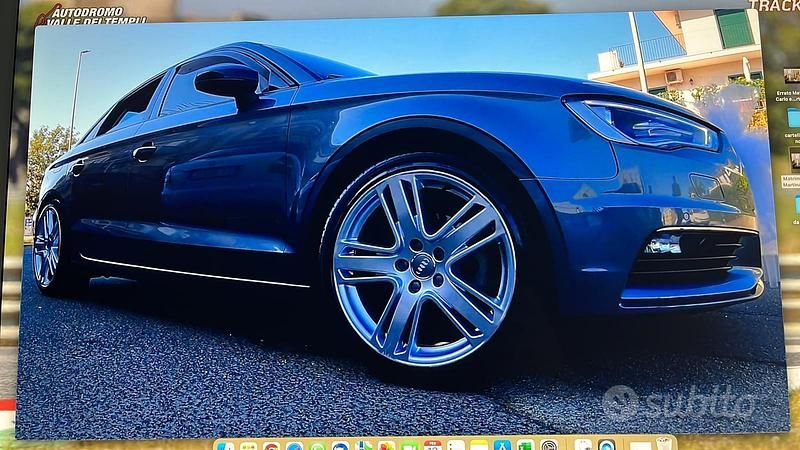
Task: Select the 'Matrimo... Martina' desktop file
Action: tap(794, 160)
